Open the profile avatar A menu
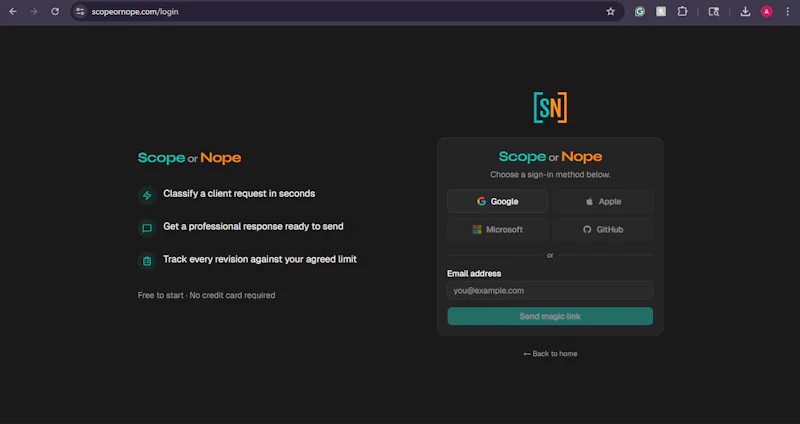Screen dimensions: 800x424 [766, 11]
